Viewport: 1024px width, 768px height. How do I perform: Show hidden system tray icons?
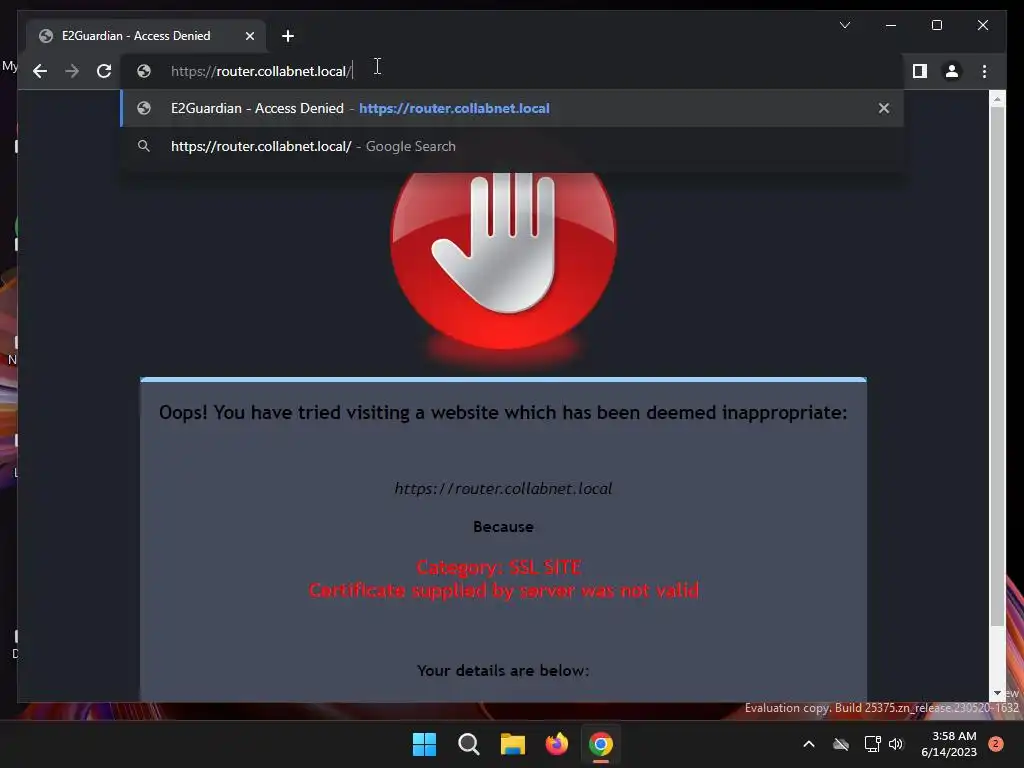point(808,744)
